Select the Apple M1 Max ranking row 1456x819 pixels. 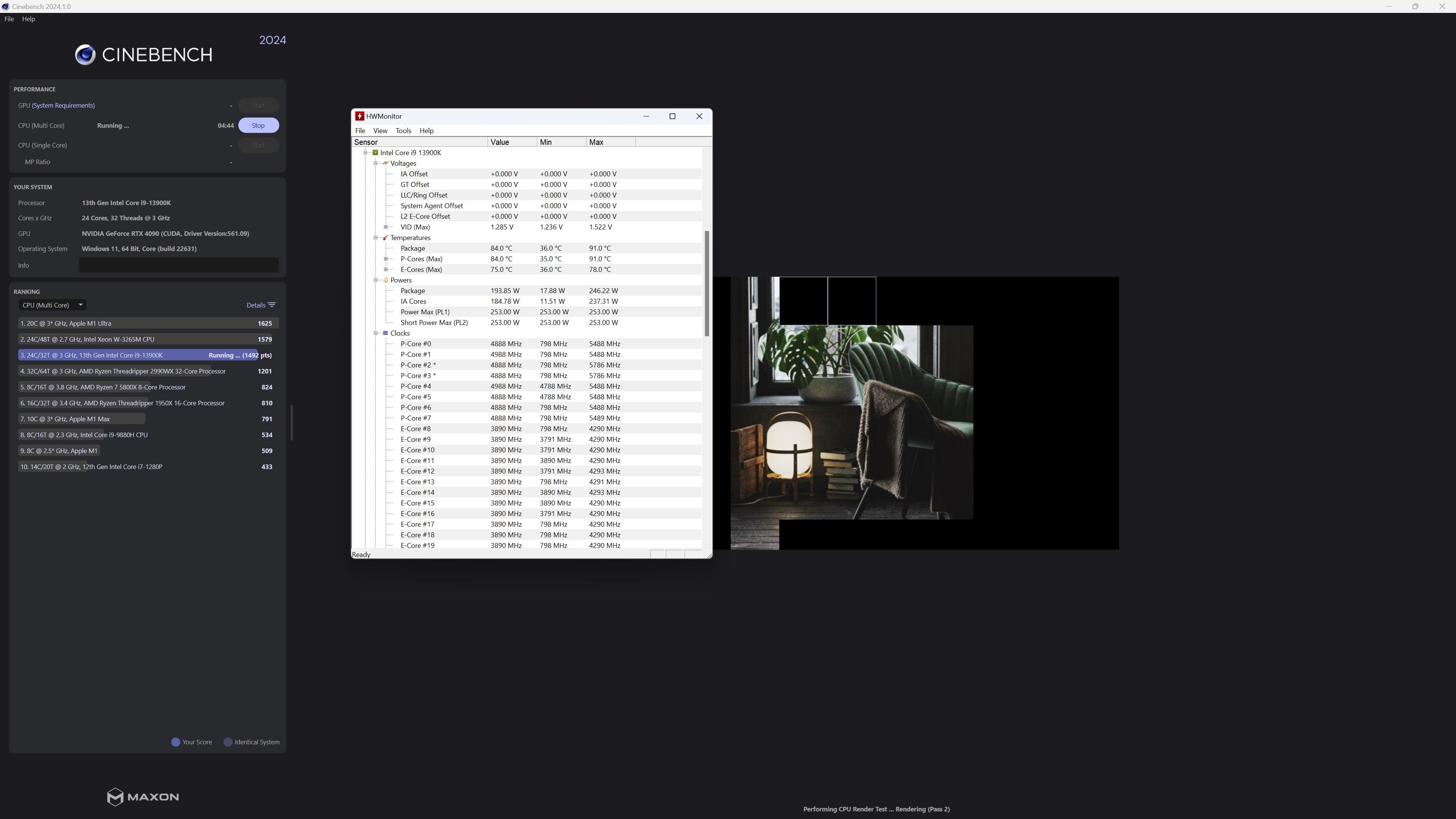148,419
